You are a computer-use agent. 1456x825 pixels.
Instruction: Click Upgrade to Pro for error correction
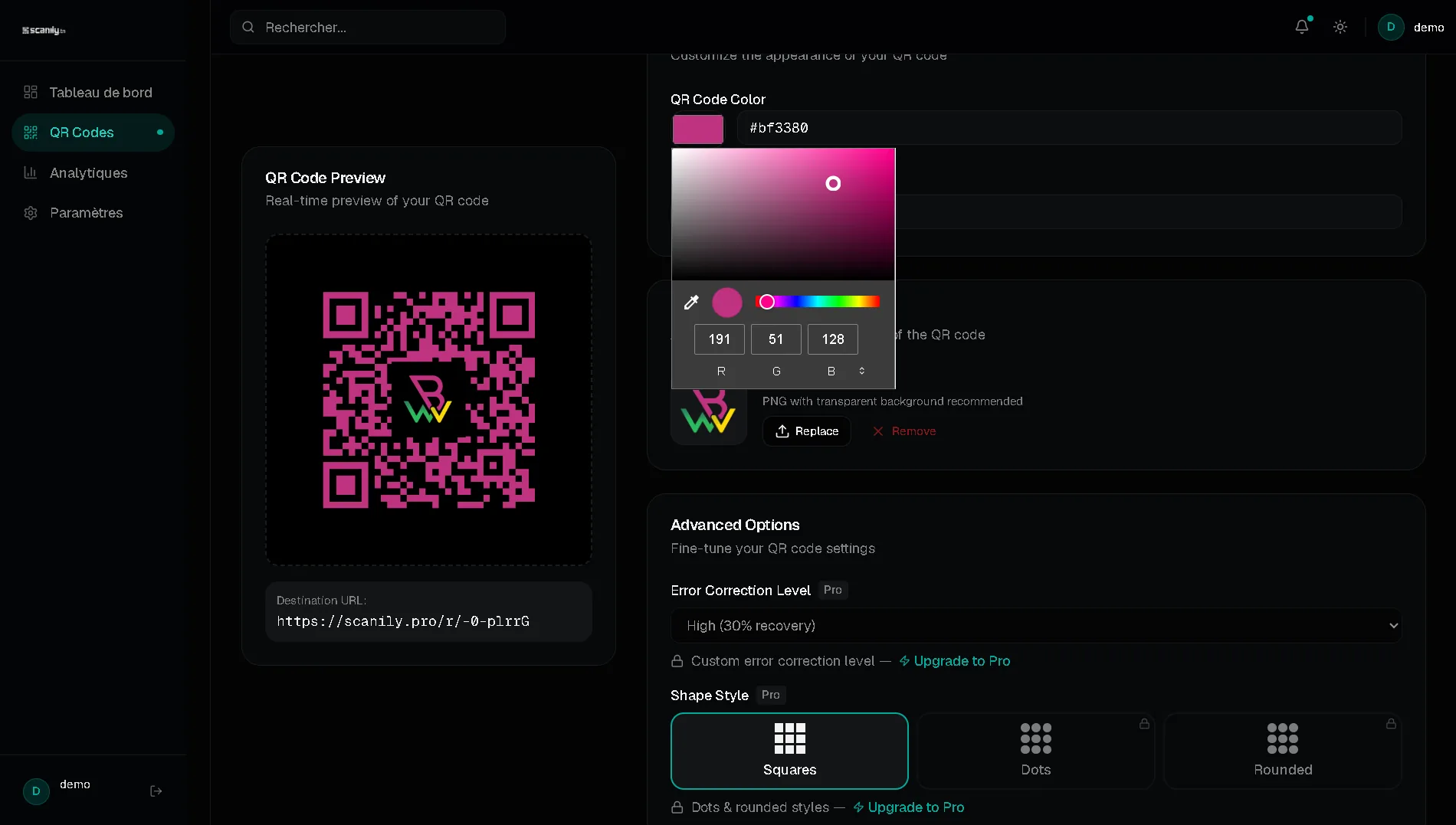pos(955,661)
